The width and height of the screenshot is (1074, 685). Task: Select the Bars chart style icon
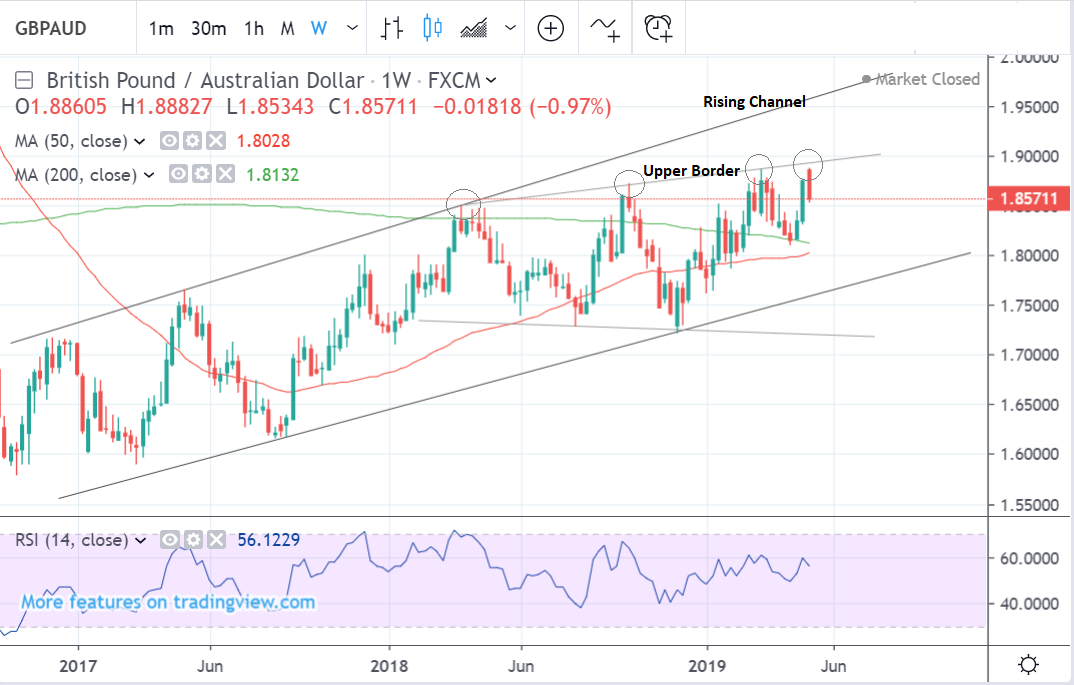tap(392, 28)
